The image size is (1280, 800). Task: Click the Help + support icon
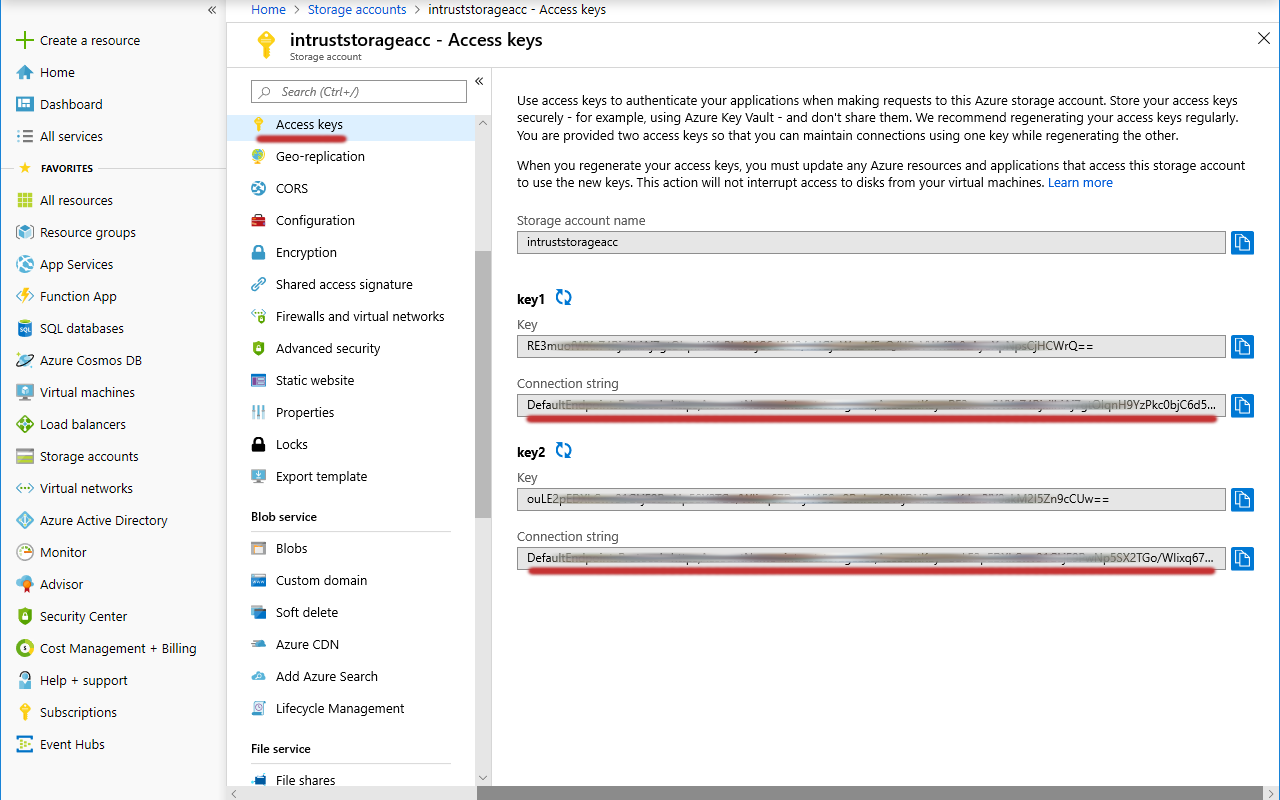25,680
